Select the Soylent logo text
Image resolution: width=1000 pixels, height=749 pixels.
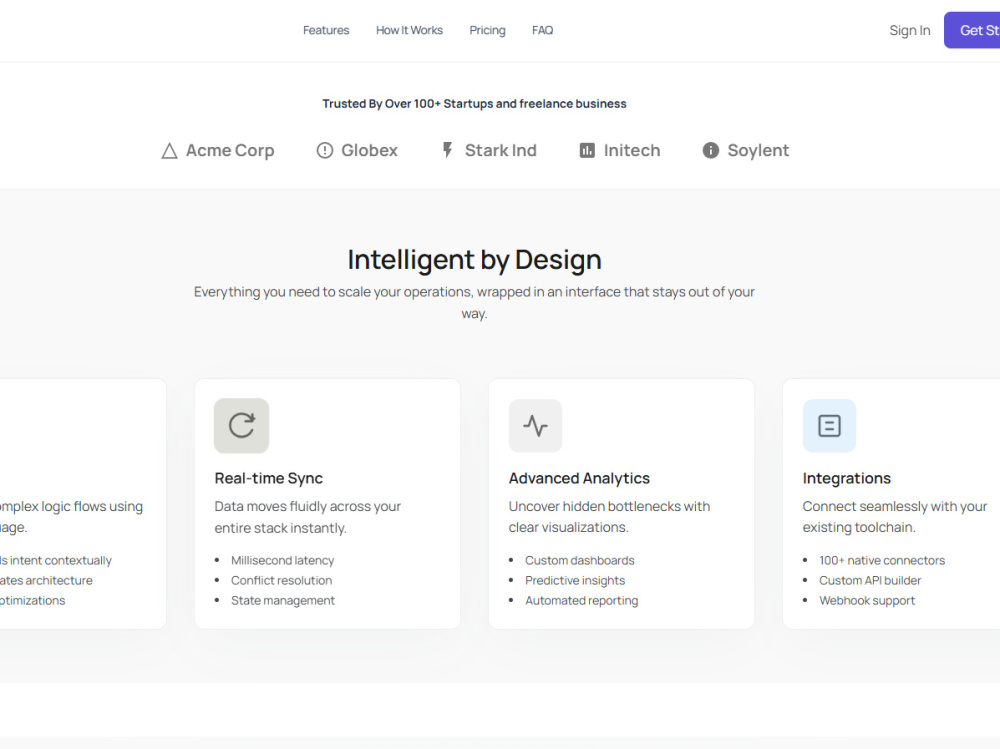click(758, 151)
